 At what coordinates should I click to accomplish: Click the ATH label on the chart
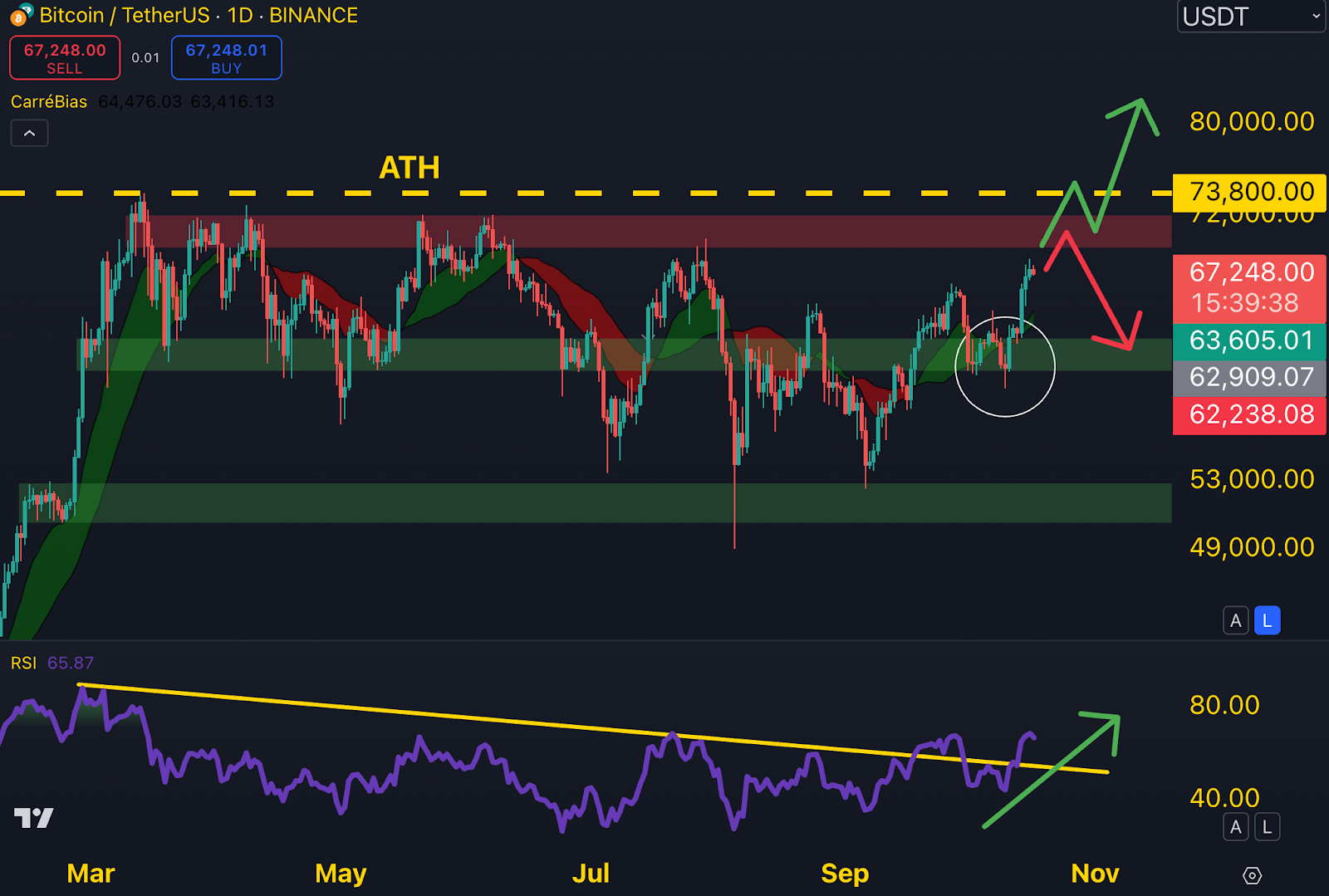point(409,168)
